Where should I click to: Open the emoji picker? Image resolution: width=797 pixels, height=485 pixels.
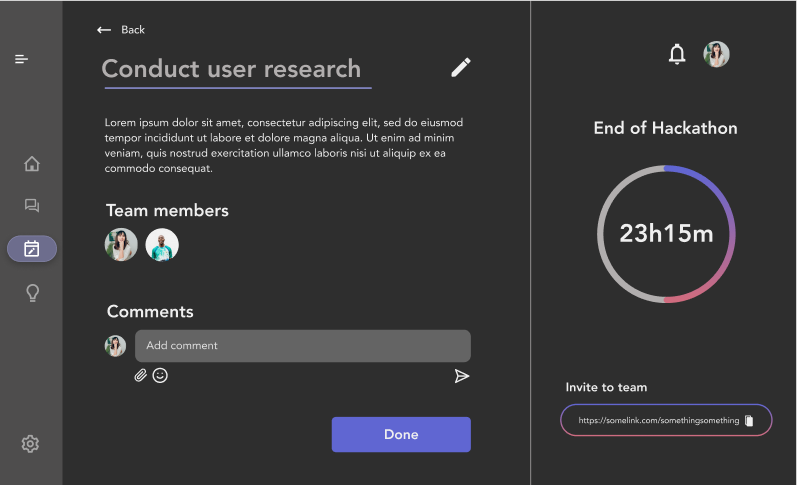coord(160,376)
